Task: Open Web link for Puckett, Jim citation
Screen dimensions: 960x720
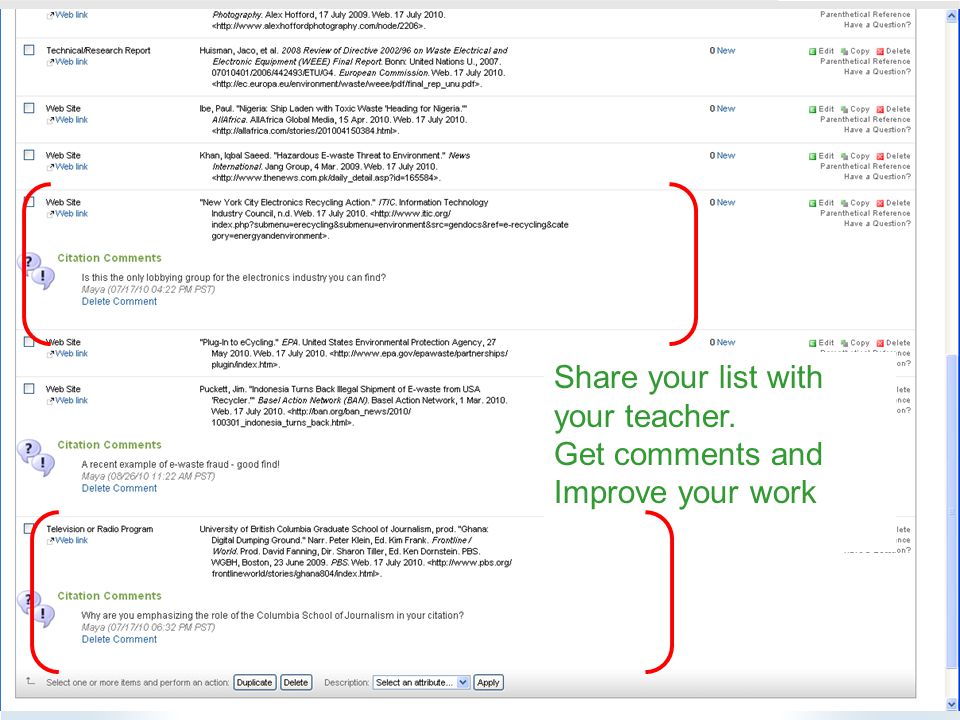Action: click(72, 400)
